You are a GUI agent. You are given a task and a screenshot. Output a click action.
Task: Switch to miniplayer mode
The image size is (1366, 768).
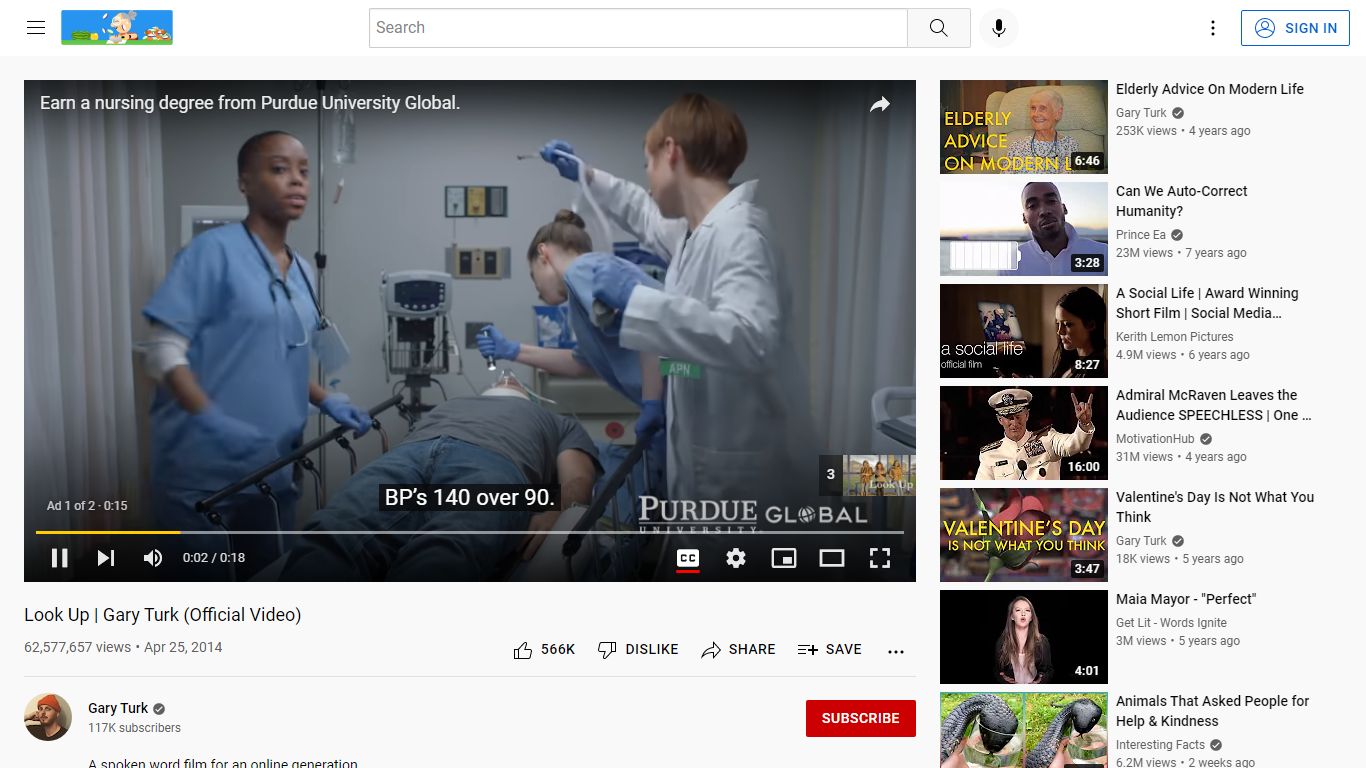(784, 558)
